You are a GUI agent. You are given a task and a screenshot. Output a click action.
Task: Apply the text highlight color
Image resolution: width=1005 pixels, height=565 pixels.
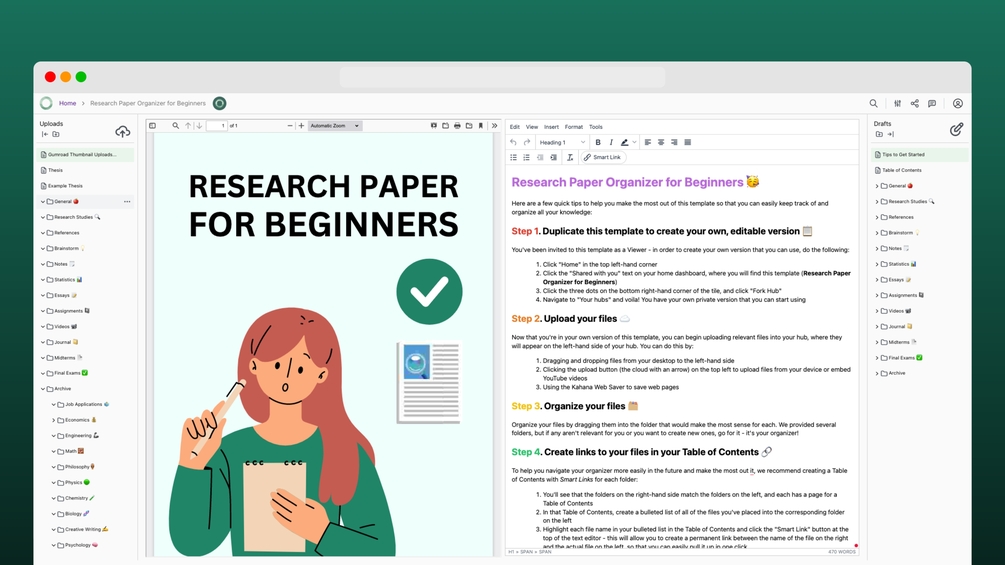click(x=624, y=142)
